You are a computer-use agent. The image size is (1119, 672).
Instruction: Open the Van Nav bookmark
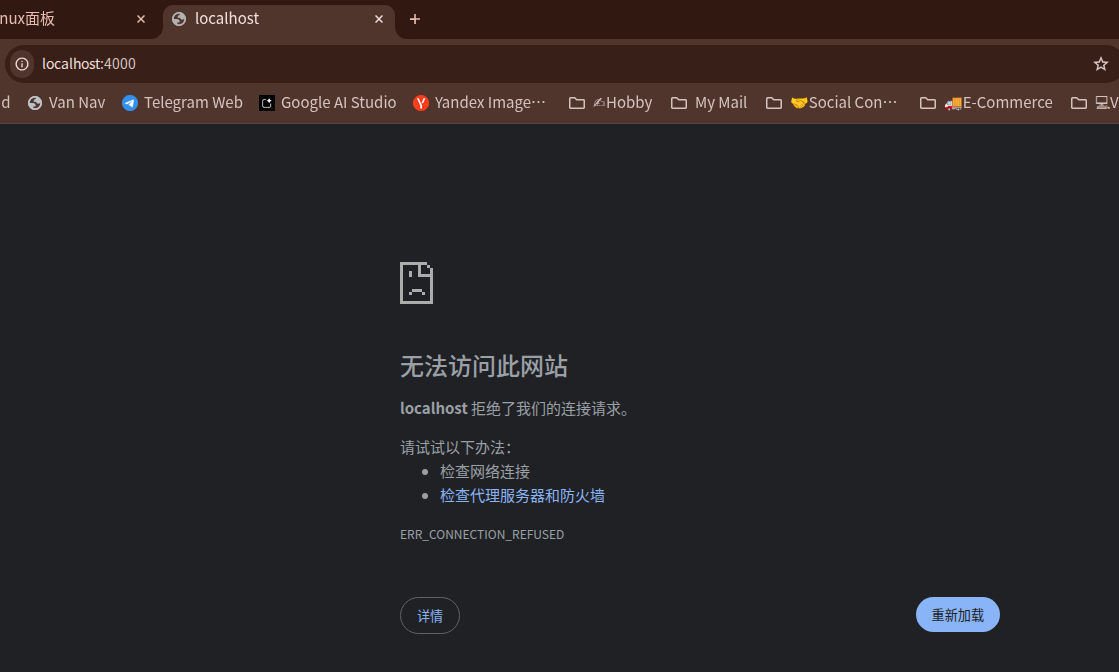point(66,102)
